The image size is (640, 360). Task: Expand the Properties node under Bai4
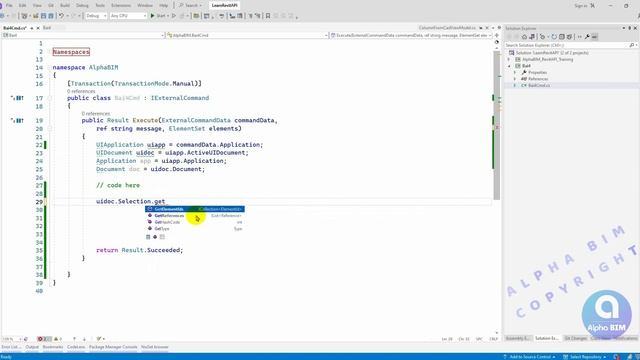515,72
